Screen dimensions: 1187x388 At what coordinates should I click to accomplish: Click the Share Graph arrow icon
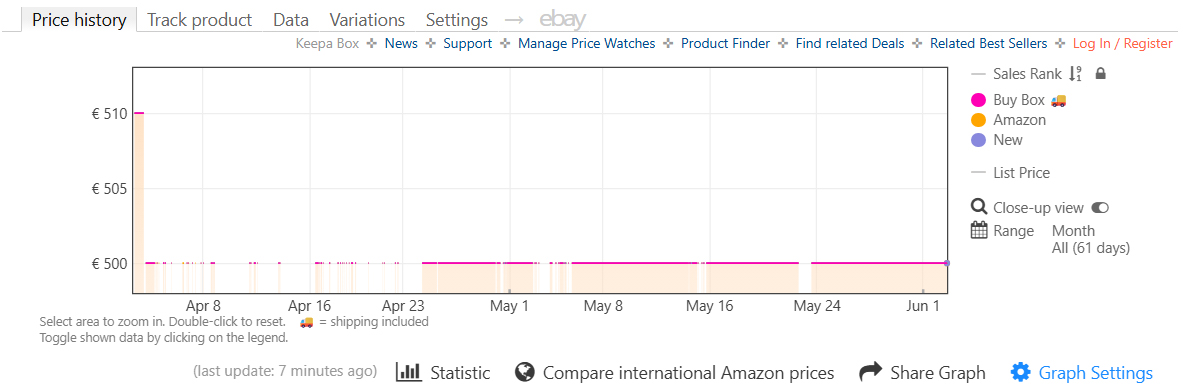point(871,371)
